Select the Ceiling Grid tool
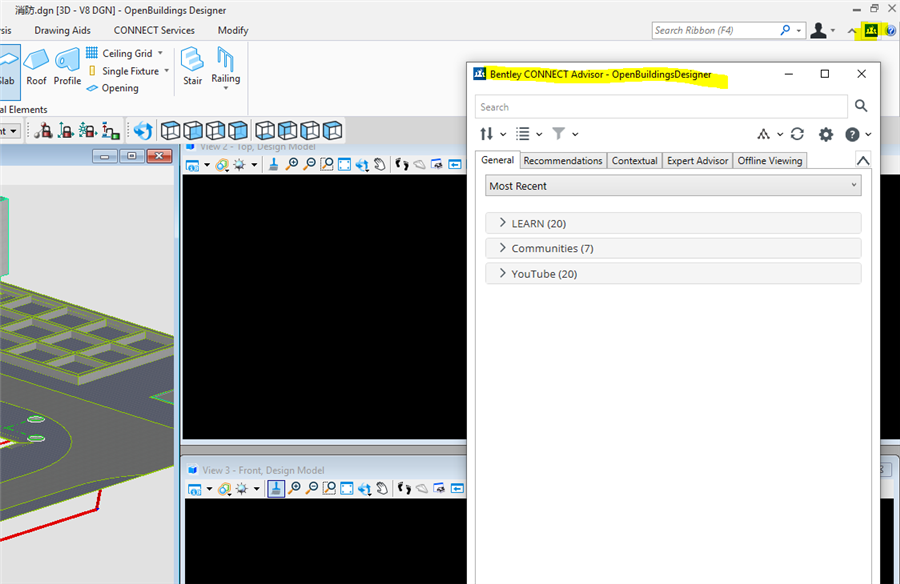900x584 pixels. point(119,53)
